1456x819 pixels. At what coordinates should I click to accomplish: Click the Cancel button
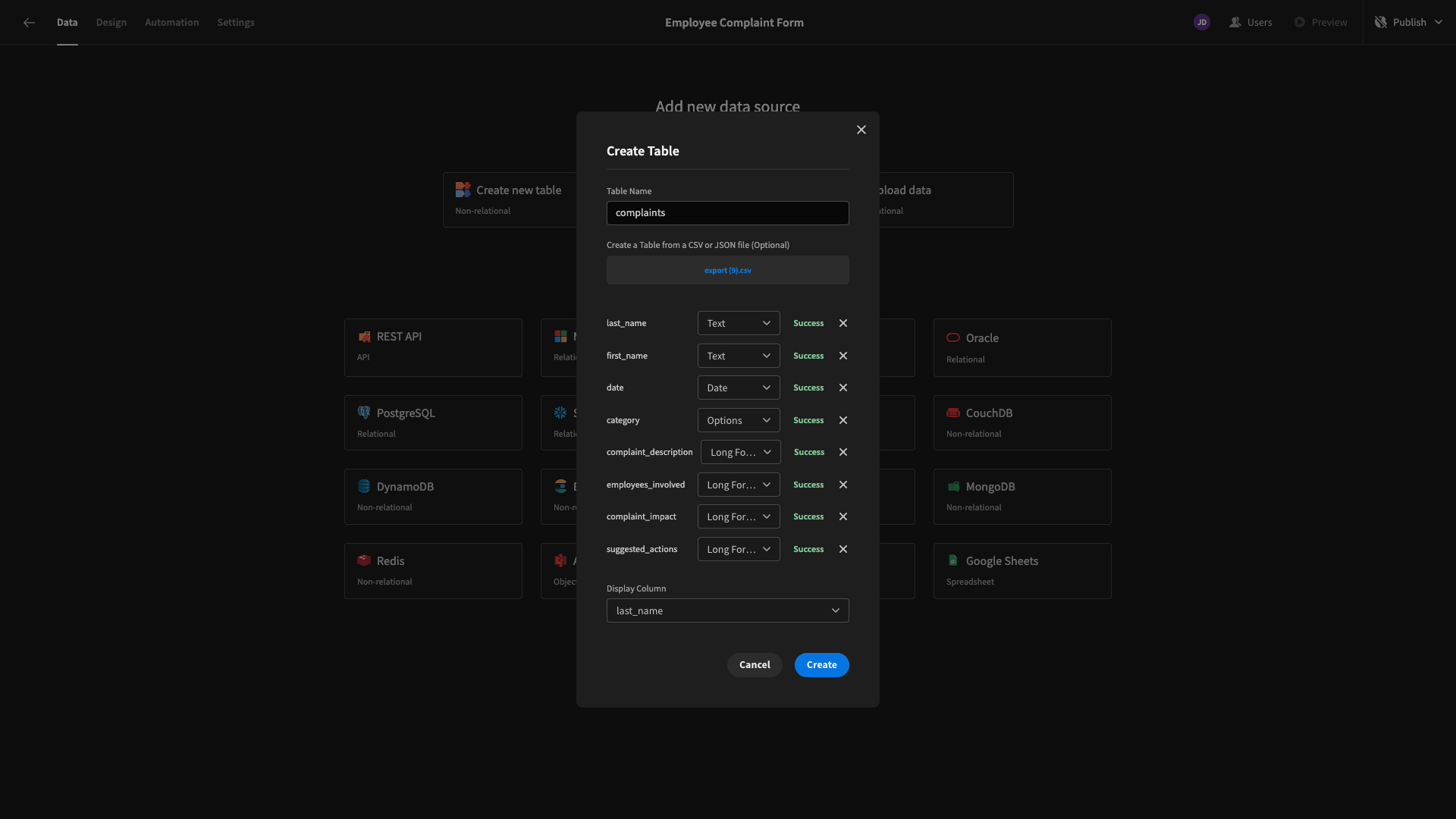(x=755, y=665)
